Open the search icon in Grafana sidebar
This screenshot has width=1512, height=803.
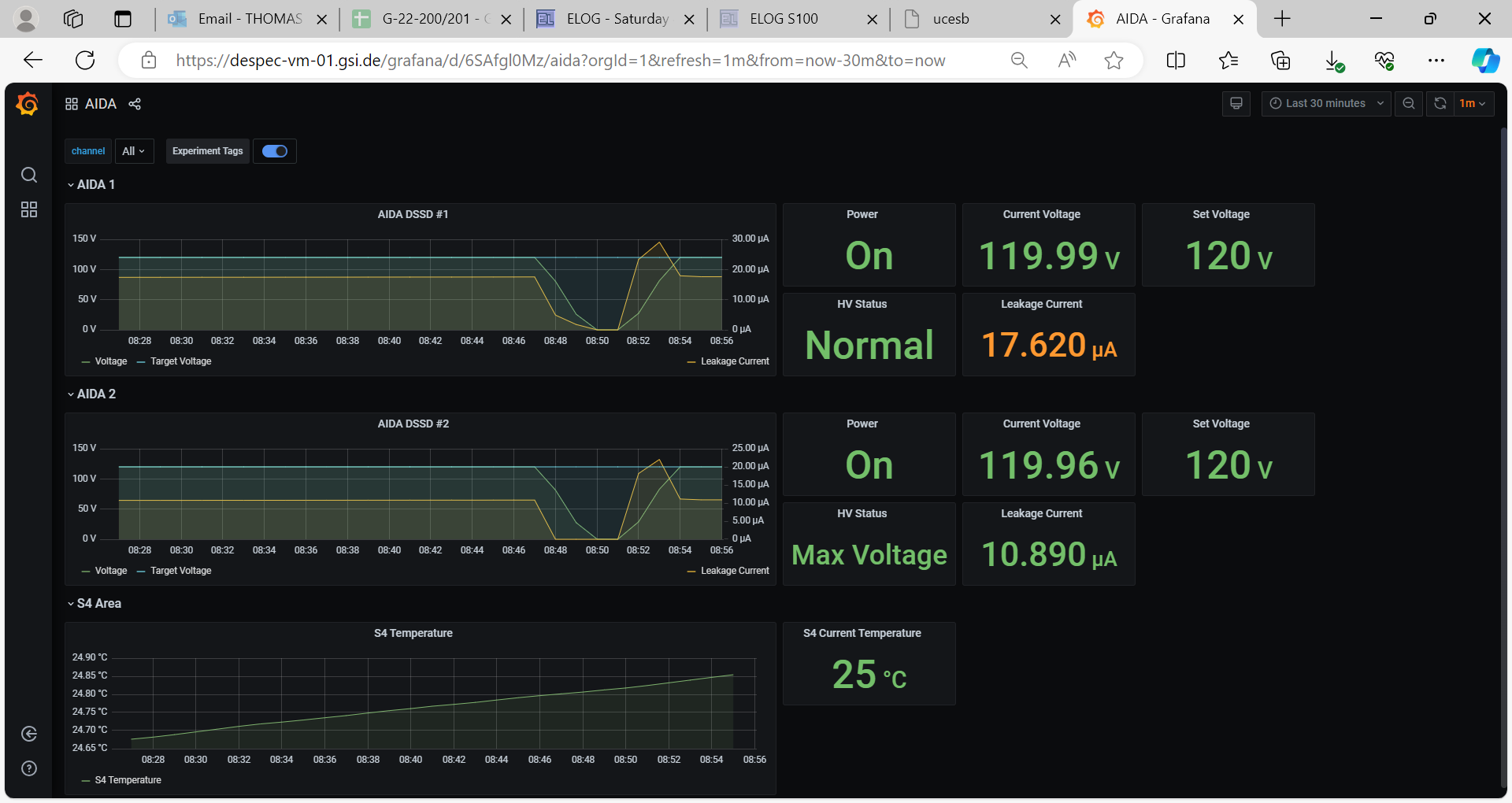[29, 175]
